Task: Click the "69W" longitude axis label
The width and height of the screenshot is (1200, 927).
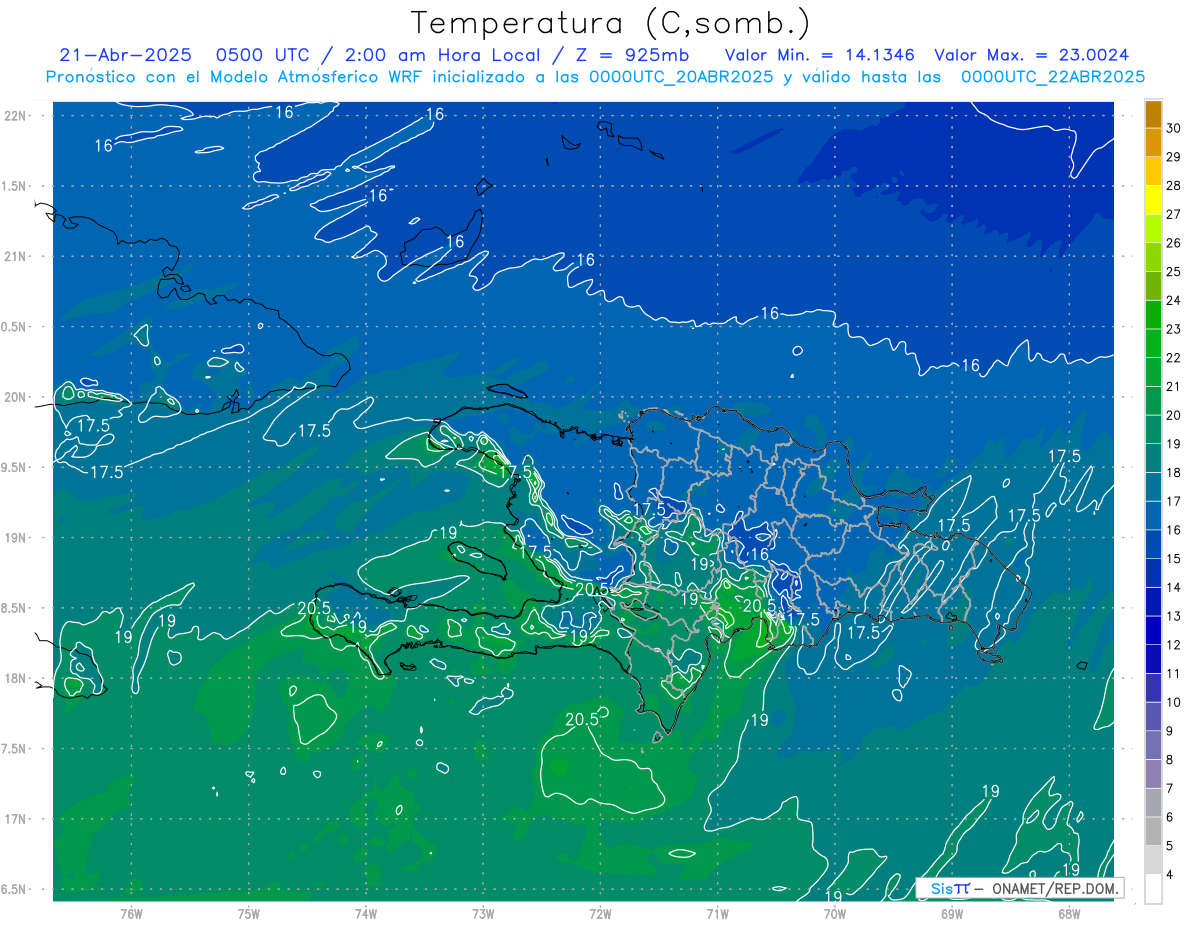Action: 952,913
